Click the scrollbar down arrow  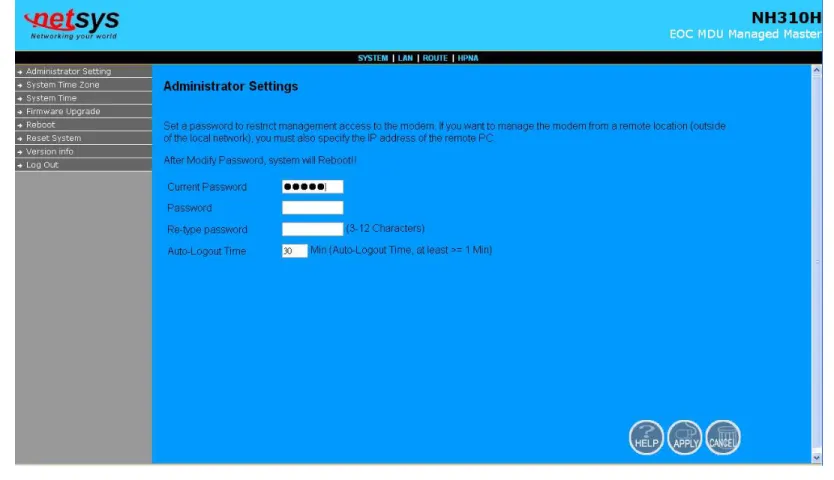pos(816,458)
